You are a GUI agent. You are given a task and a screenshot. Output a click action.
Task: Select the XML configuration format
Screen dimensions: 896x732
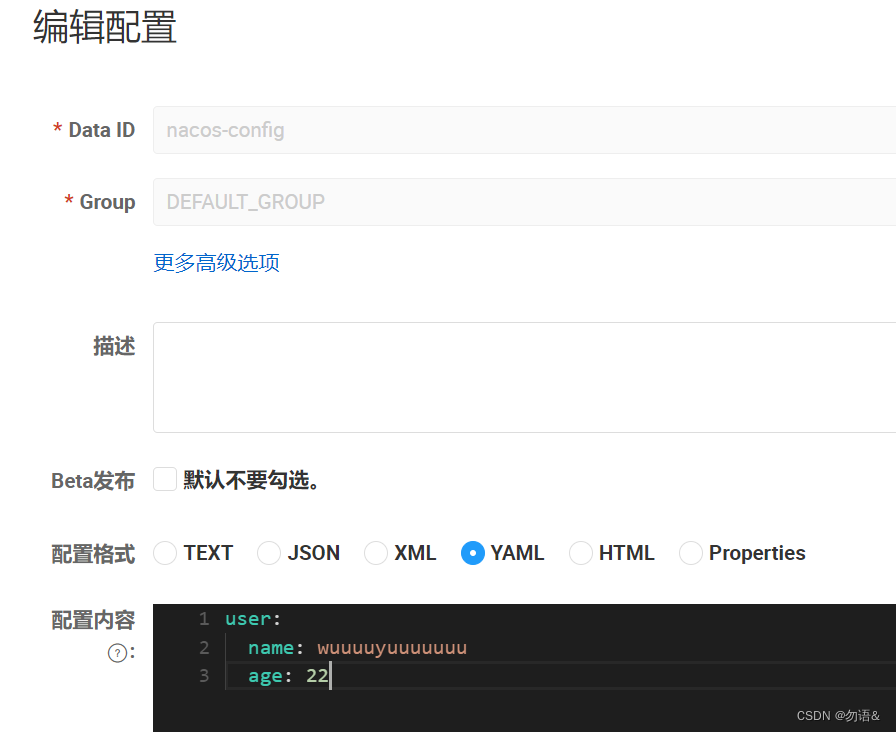pyautogui.click(x=376, y=553)
